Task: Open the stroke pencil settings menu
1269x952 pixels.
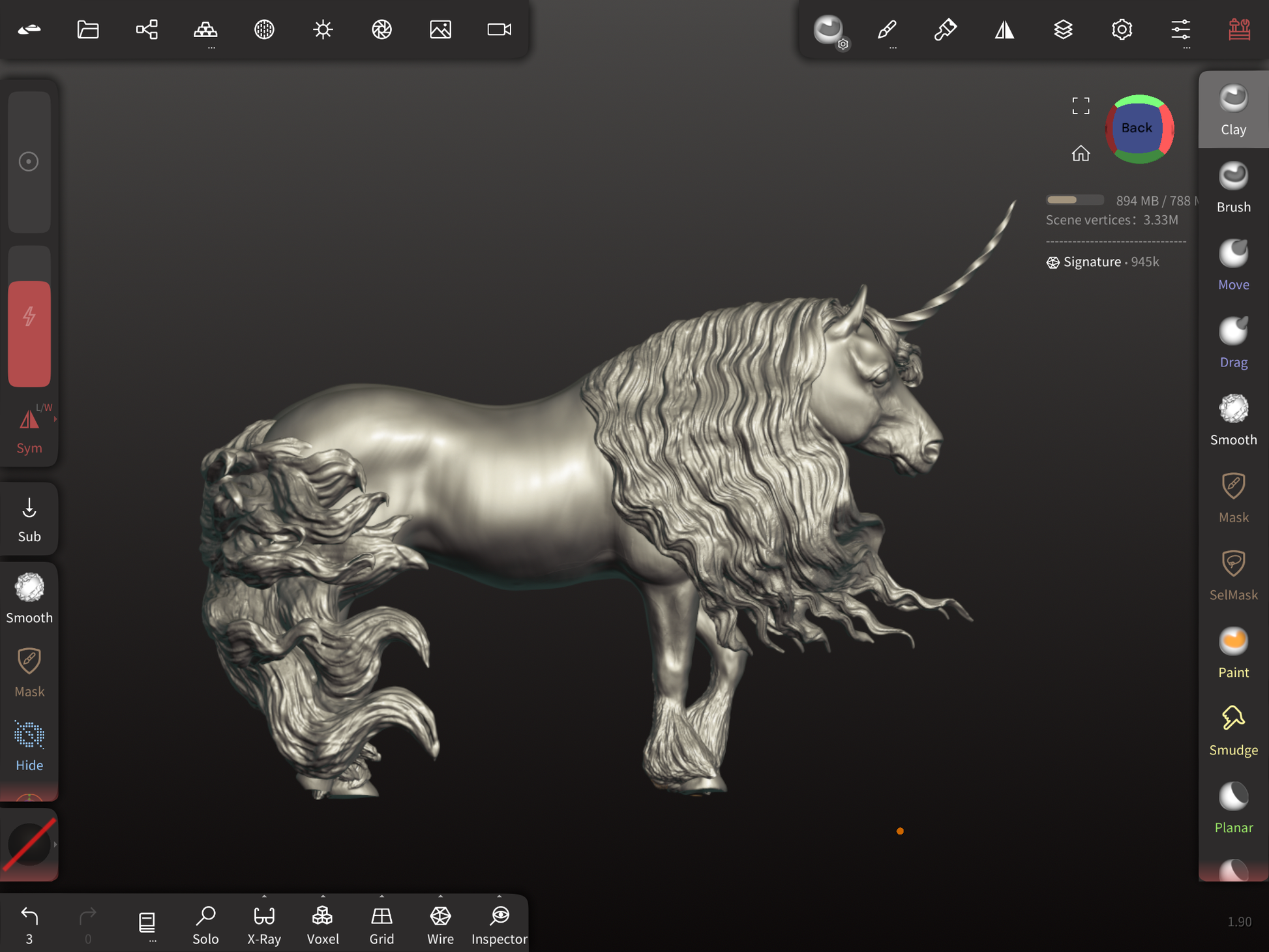Action: coord(887,29)
